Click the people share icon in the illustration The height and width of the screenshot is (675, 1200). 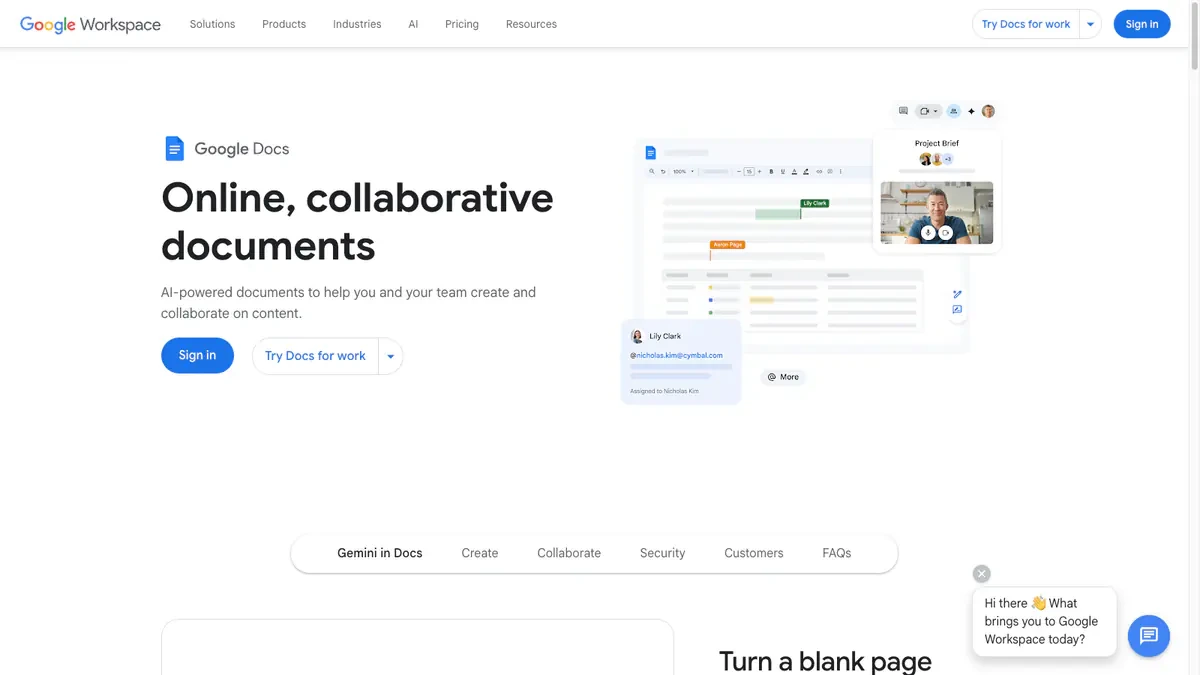click(954, 111)
